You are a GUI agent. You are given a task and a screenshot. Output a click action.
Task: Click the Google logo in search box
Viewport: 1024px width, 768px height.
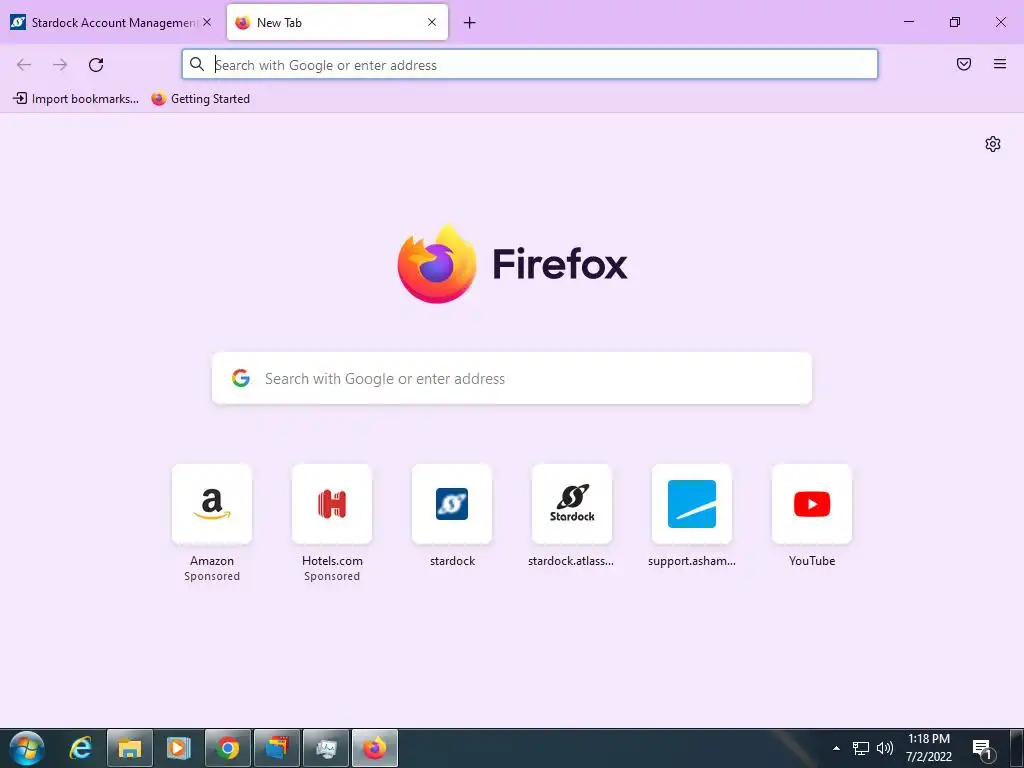[241, 378]
